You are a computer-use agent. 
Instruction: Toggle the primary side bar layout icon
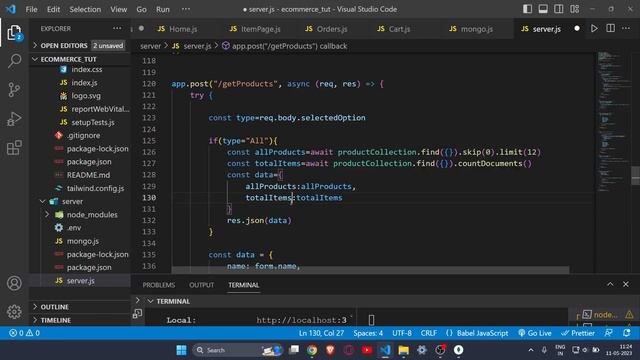(x=527, y=9)
